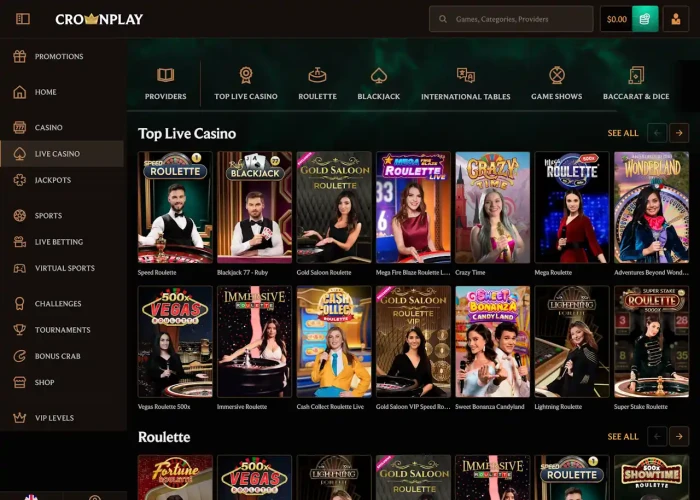Screen dimensions: 700x500
Task: Open the deposit wallet icon
Action: pos(645,19)
